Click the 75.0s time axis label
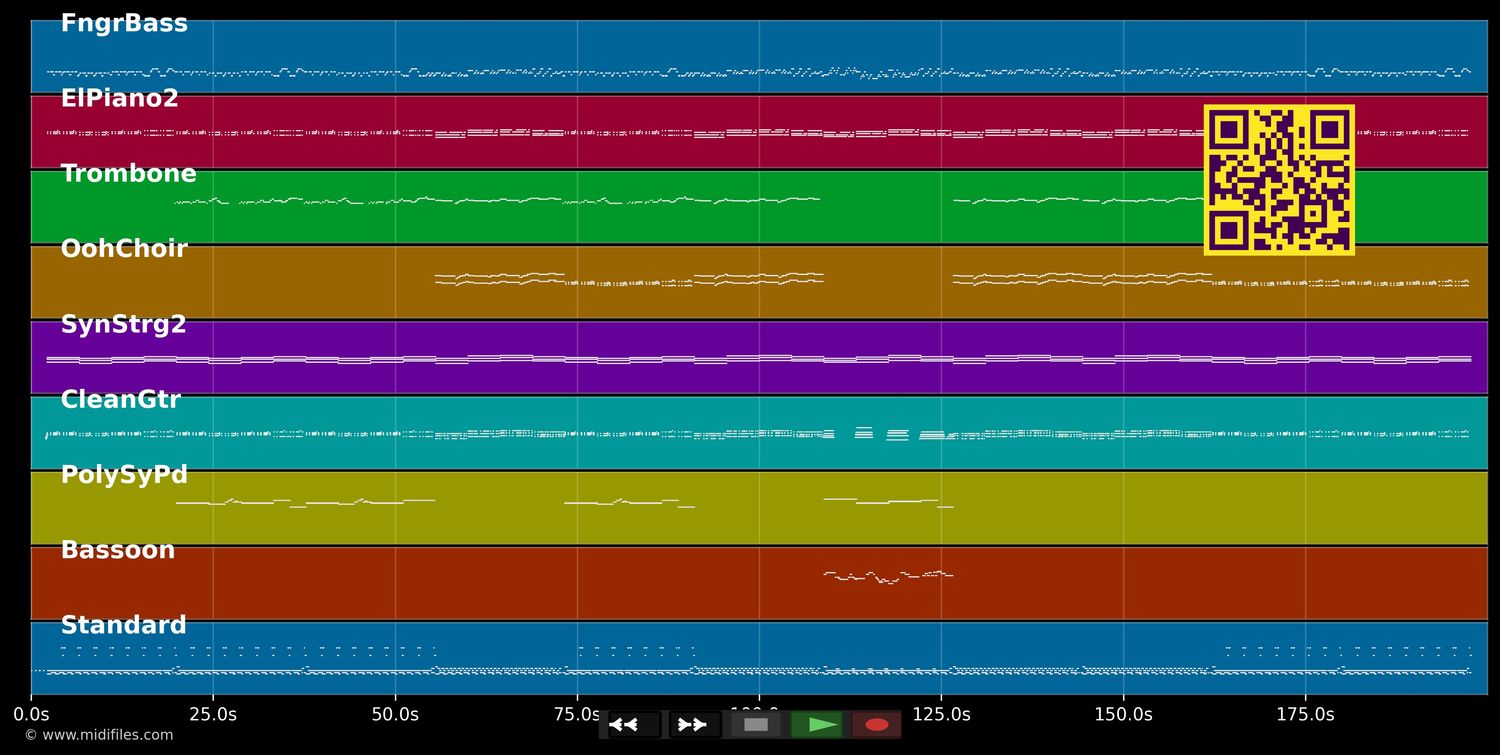Screen dimensions: 1500x755 coord(577,714)
